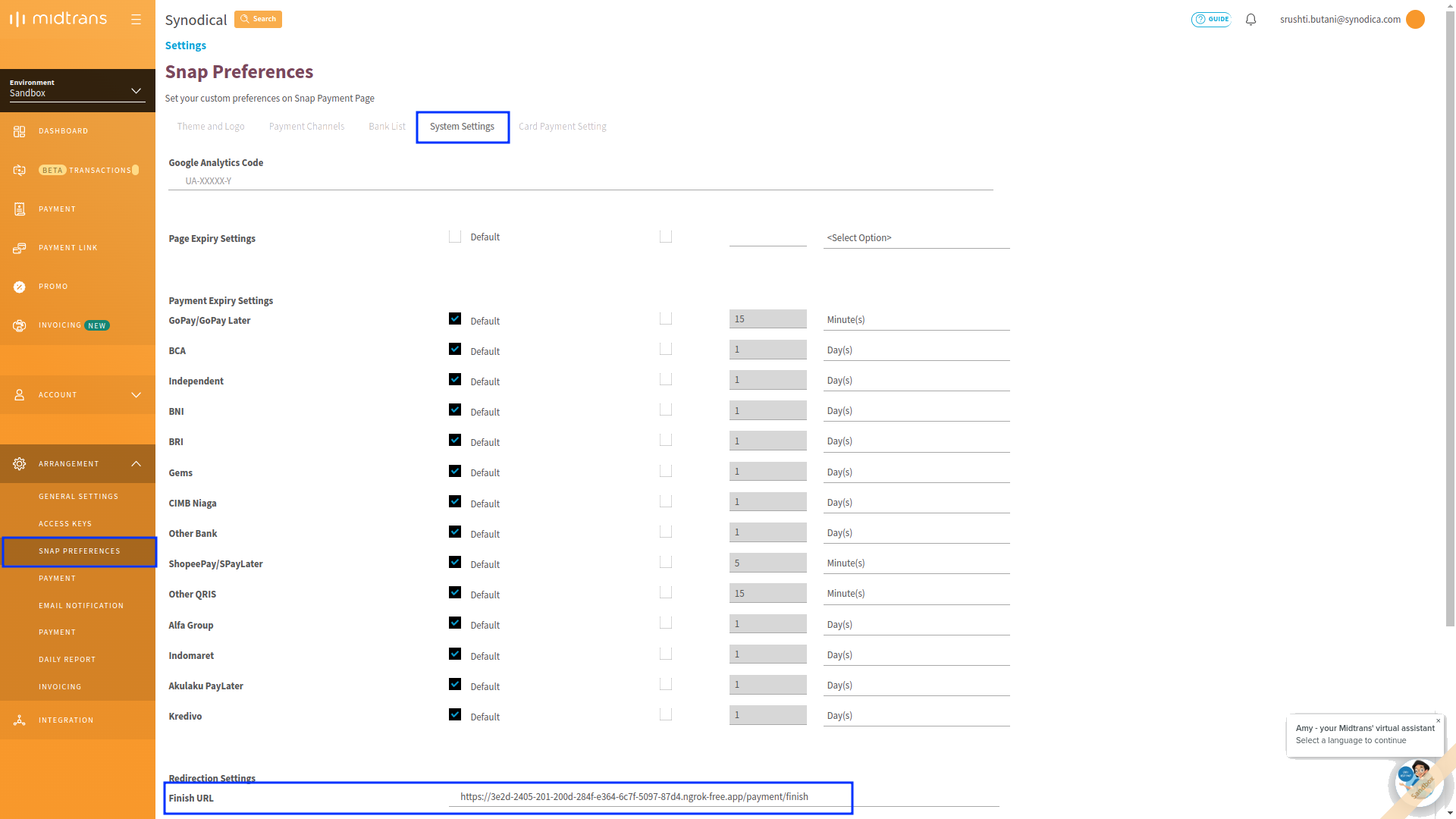Open the notifications bell
This screenshot has height=819, width=1456.
(1251, 20)
